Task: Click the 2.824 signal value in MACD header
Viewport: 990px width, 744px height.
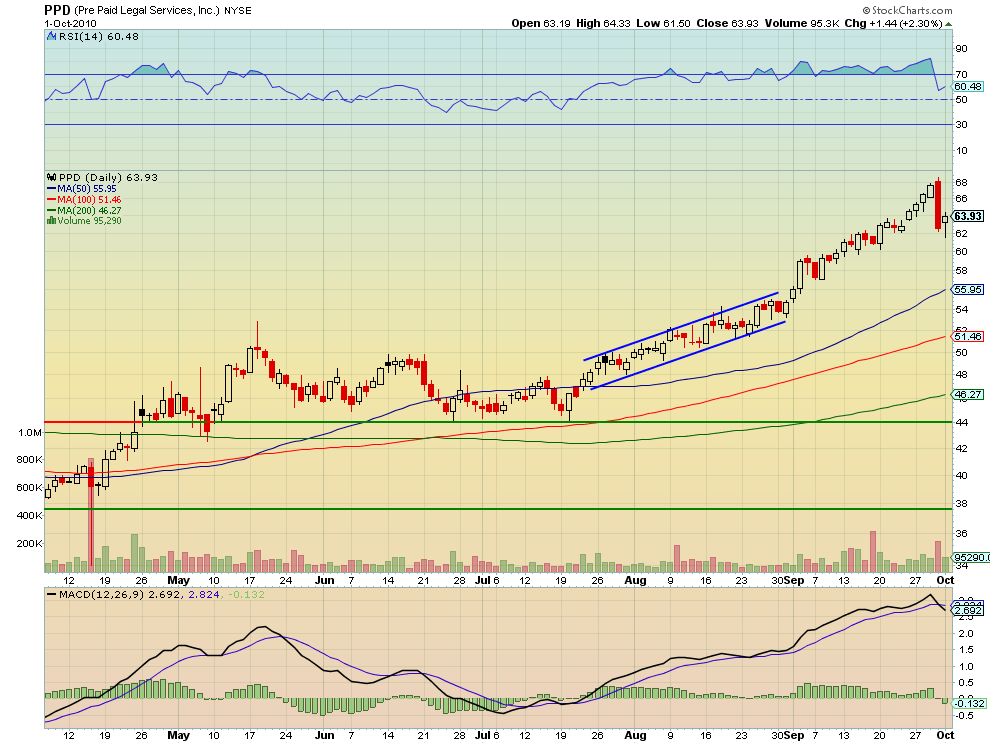Action: click(x=202, y=594)
